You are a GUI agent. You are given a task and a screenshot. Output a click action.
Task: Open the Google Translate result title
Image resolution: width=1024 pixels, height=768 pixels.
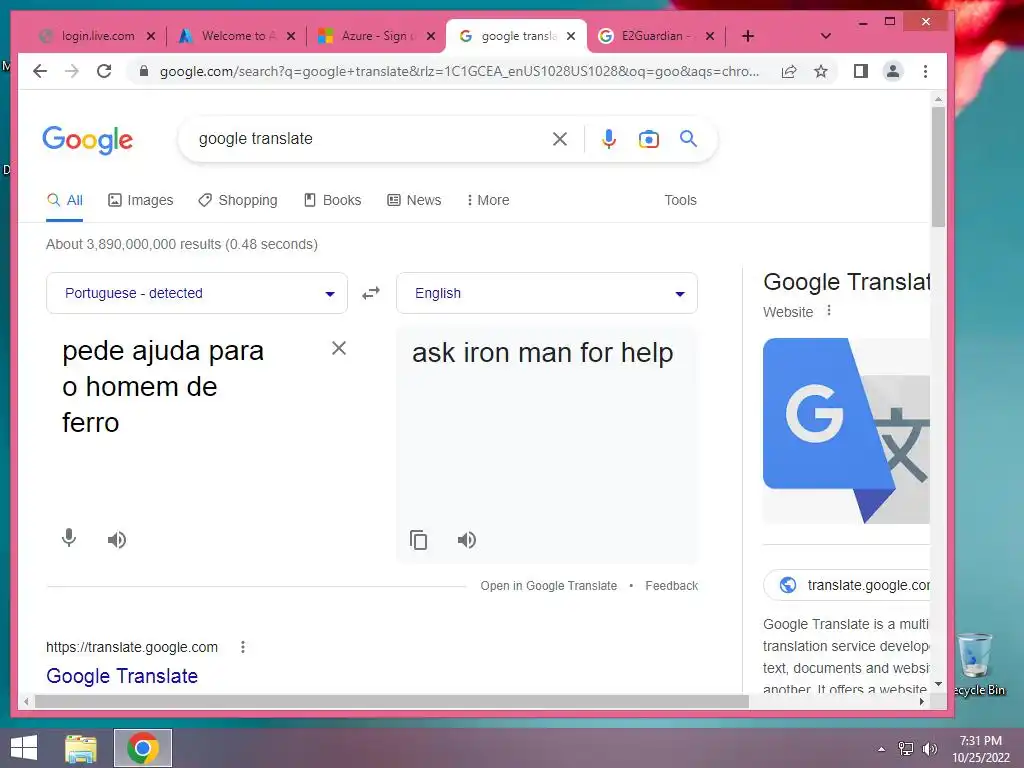121,676
